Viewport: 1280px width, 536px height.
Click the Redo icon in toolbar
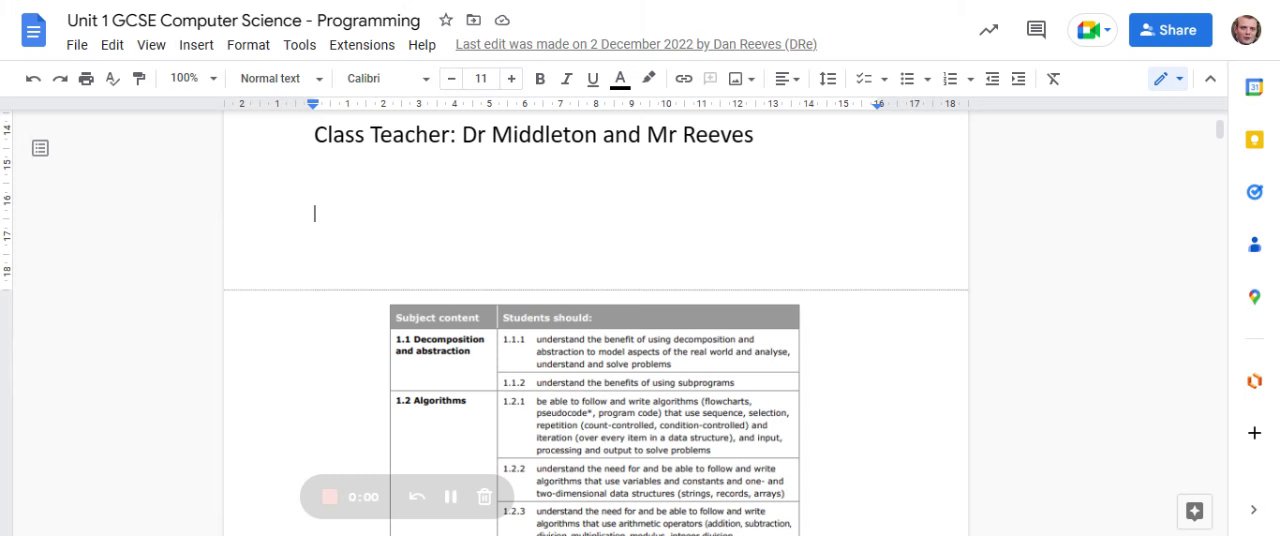click(x=60, y=78)
